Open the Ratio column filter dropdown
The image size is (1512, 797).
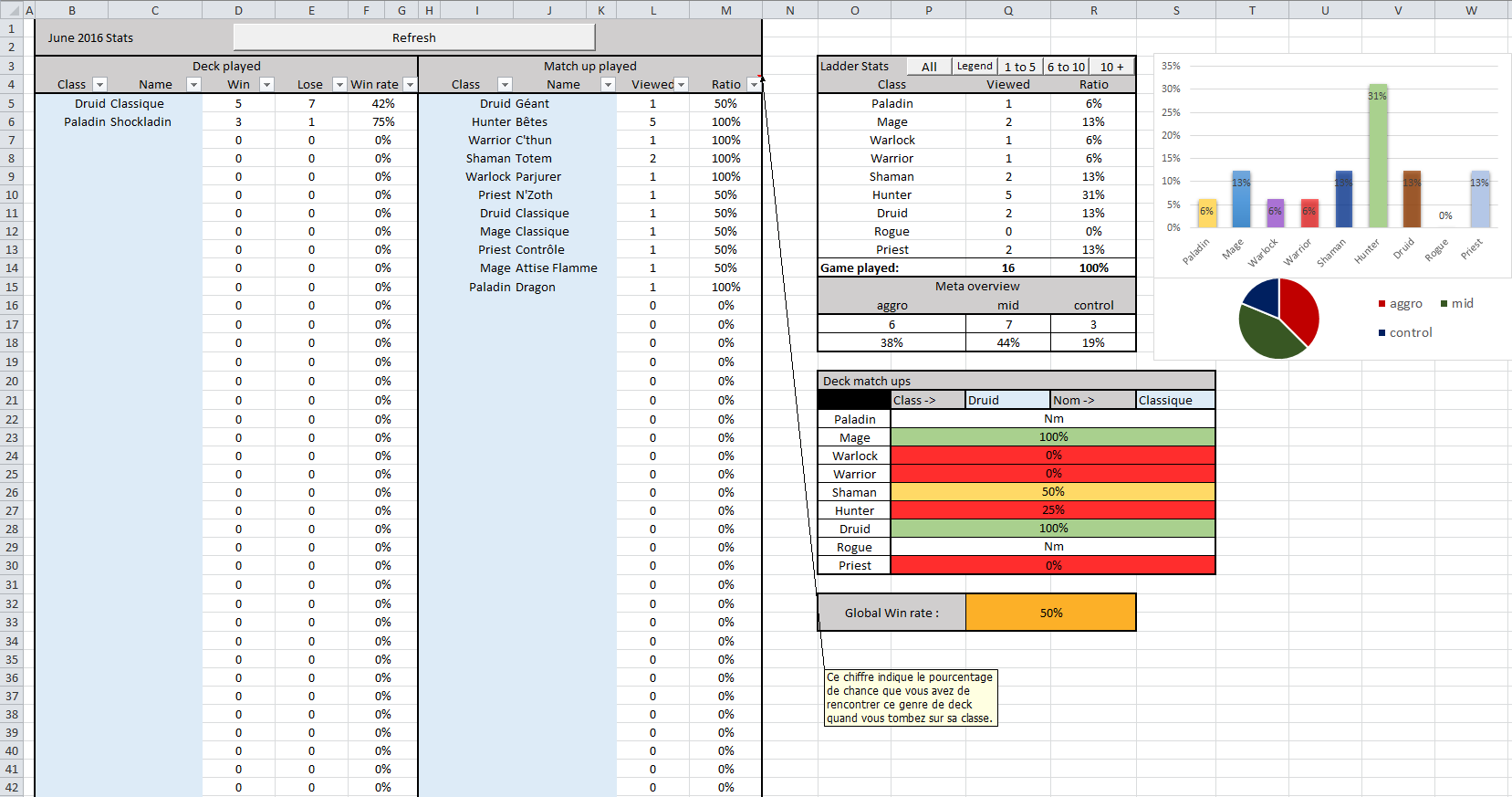[x=754, y=85]
